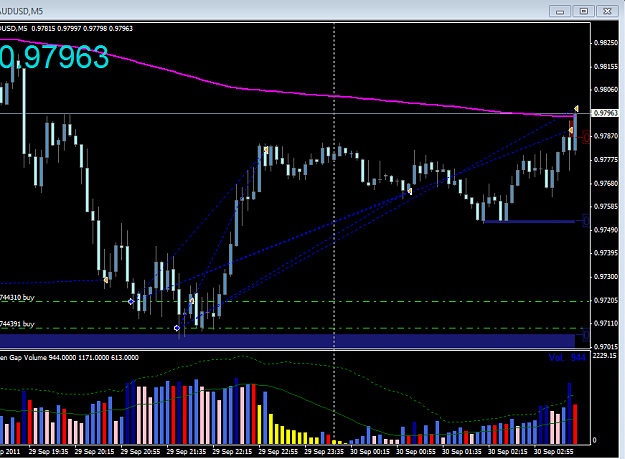Click the Gap Volume indicator label
Screen dimensions: 625x459
pyautogui.click(x=69, y=358)
